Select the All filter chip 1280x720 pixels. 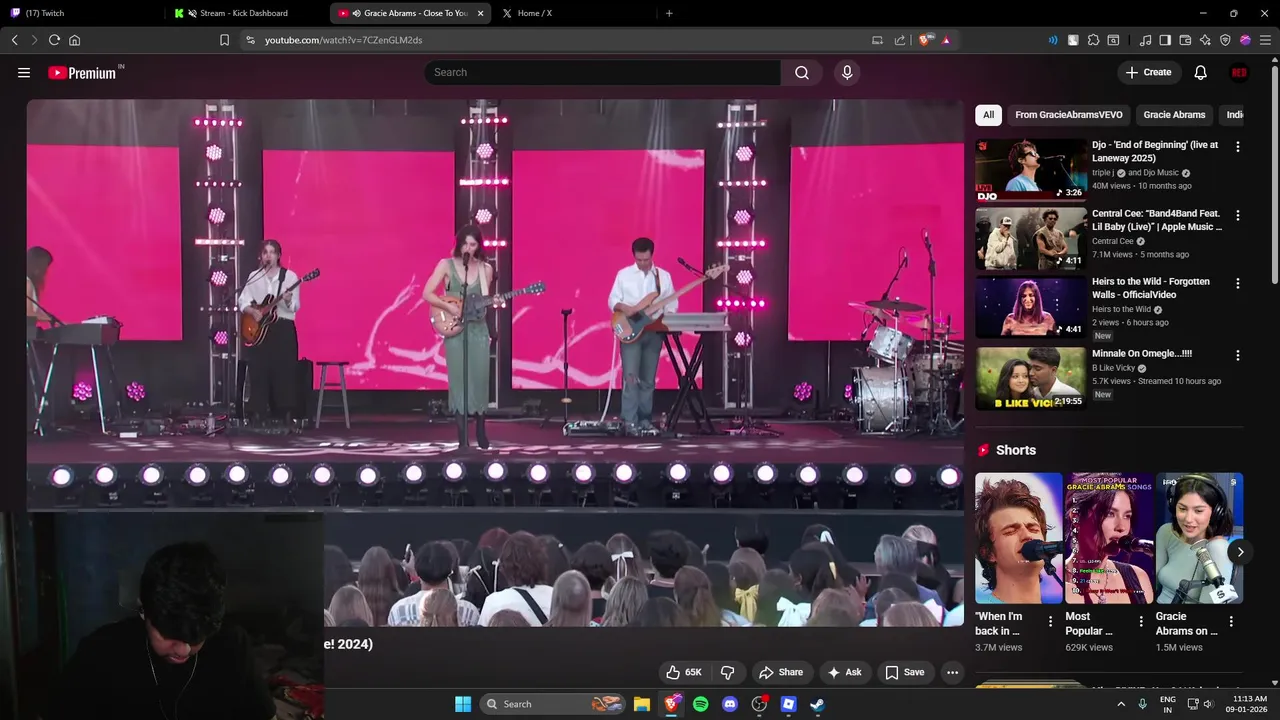[988, 115]
